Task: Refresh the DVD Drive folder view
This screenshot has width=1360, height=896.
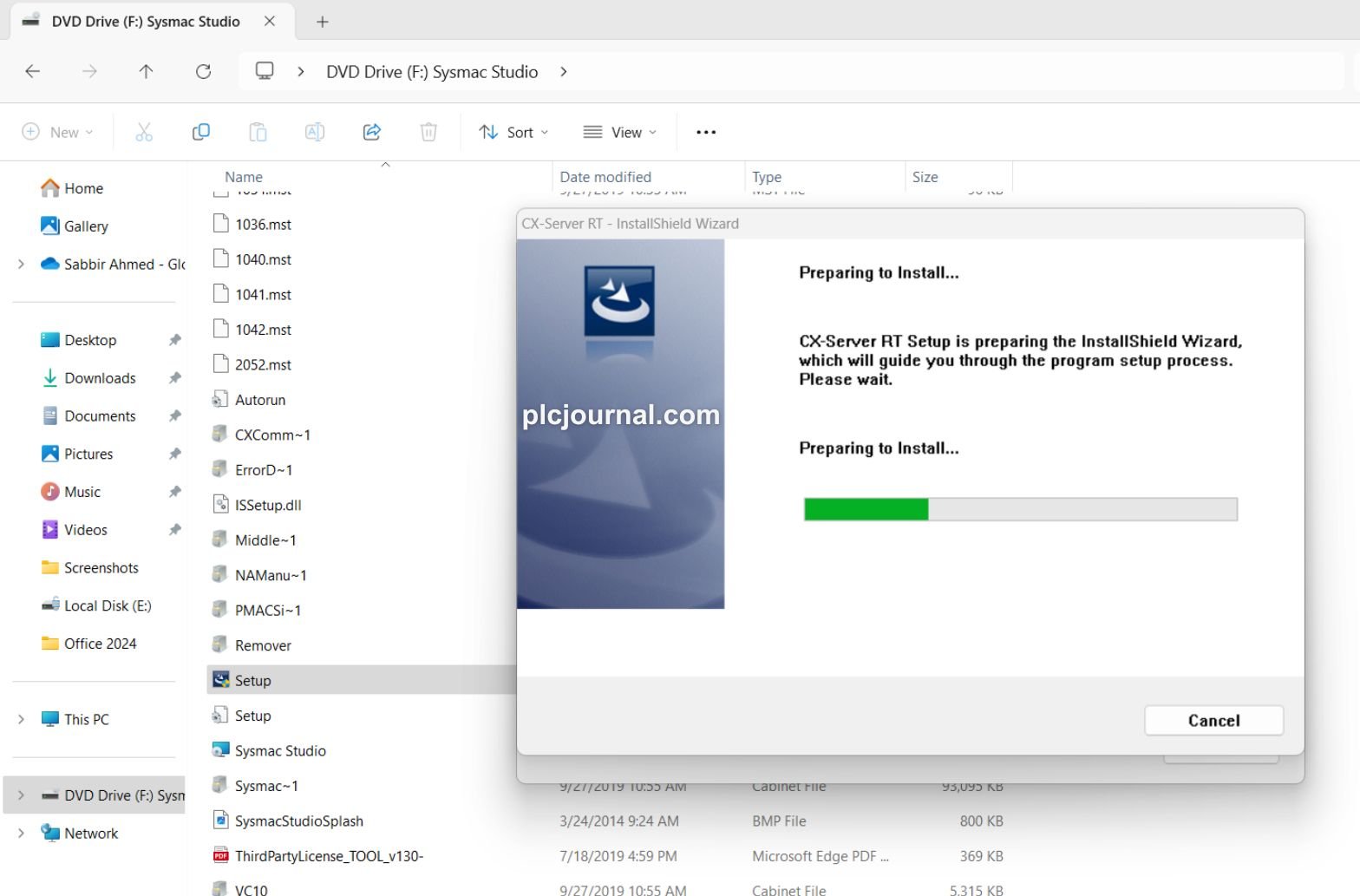Action: point(203,72)
